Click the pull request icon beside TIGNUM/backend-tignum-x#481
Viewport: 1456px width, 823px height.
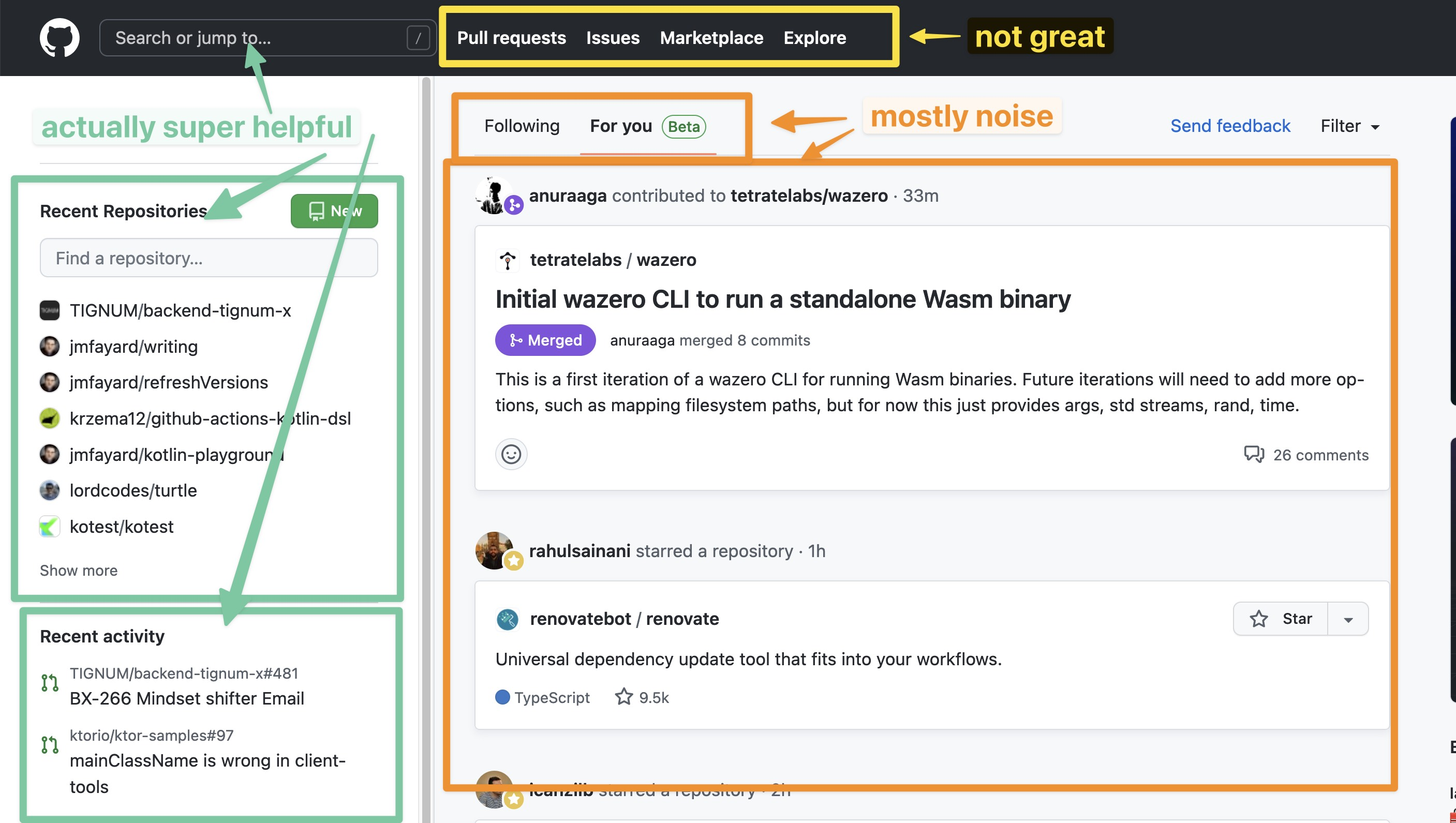point(50,683)
